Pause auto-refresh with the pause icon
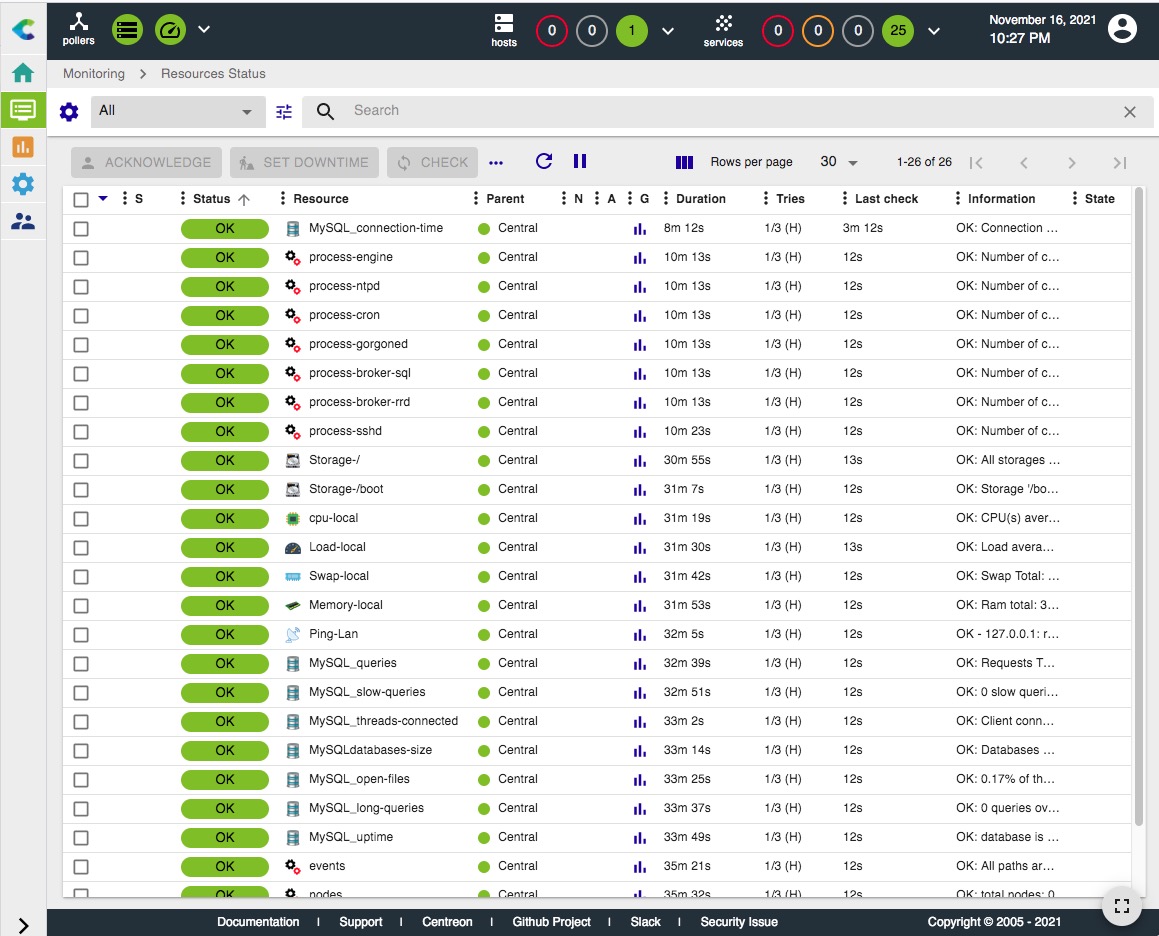Viewport: 1159px width, 936px height. pyautogui.click(x=580, y=161)
